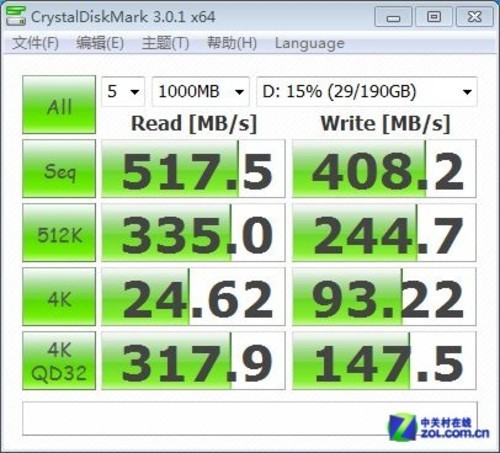Click the CrystalDiskMark app icon in title bar
500x453 pixels.
pos(16,16)
